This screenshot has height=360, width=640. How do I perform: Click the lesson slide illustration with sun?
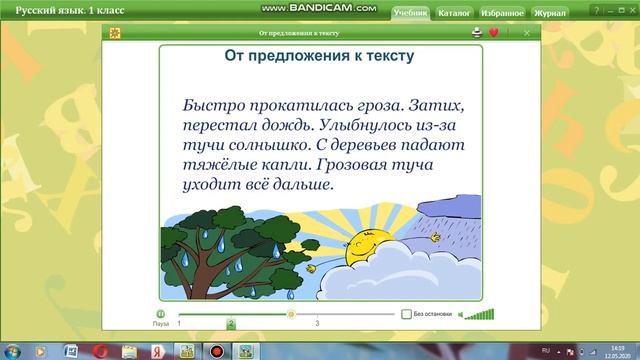(321, 248)
